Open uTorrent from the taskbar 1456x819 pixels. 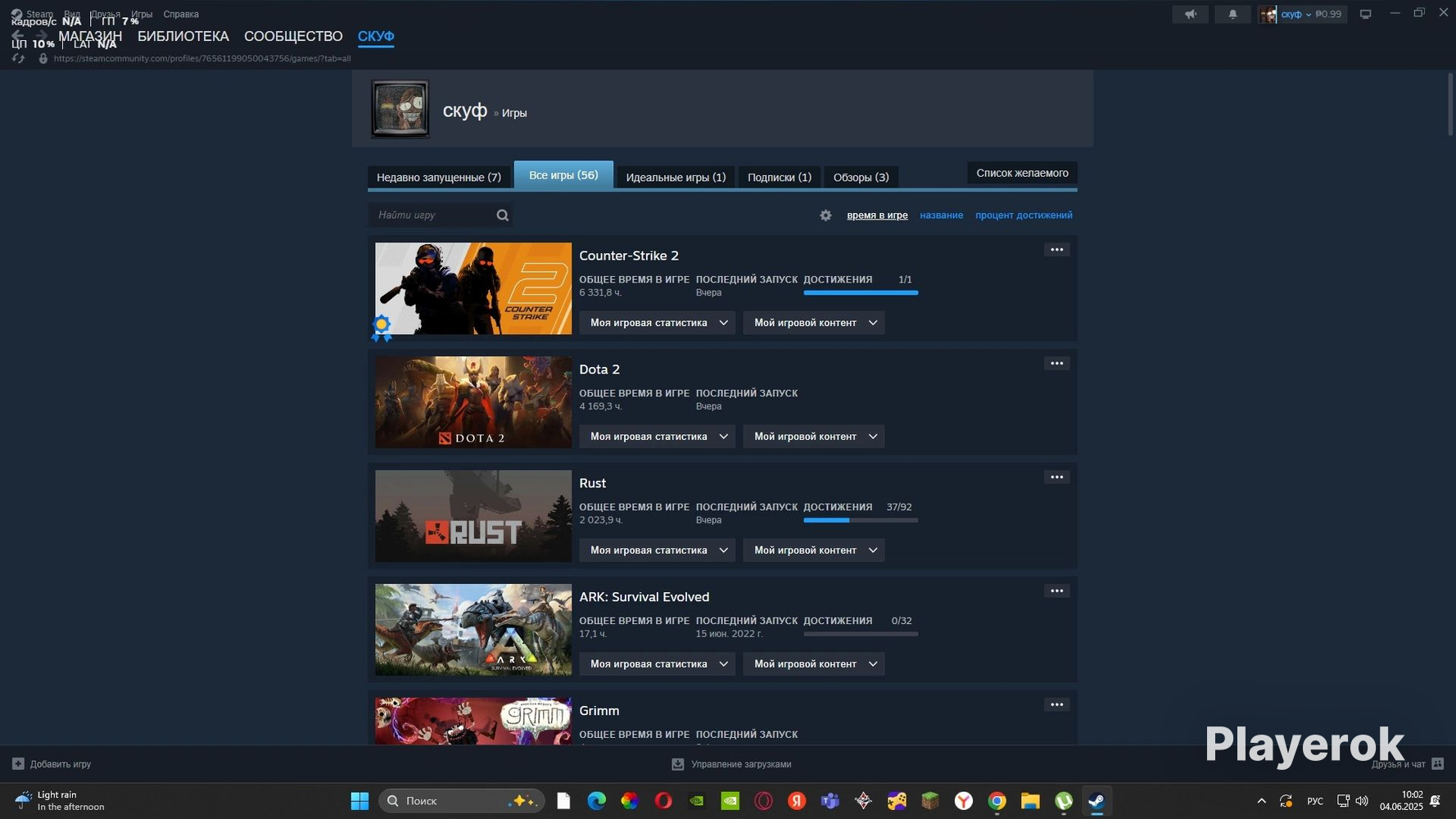[x=1064, y=801]
